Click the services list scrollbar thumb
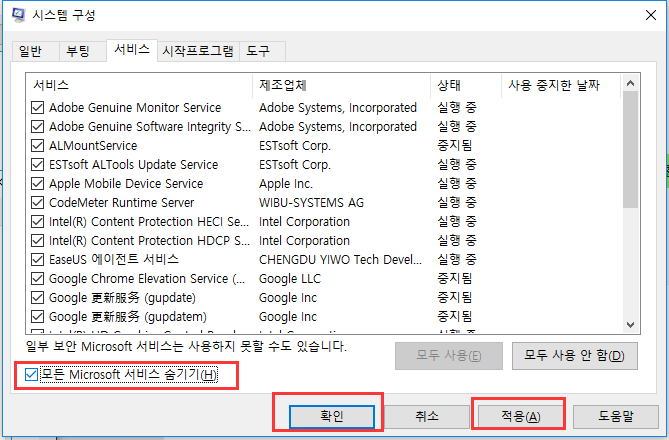This screenshot has height=440, width=669. click(631, 150)
